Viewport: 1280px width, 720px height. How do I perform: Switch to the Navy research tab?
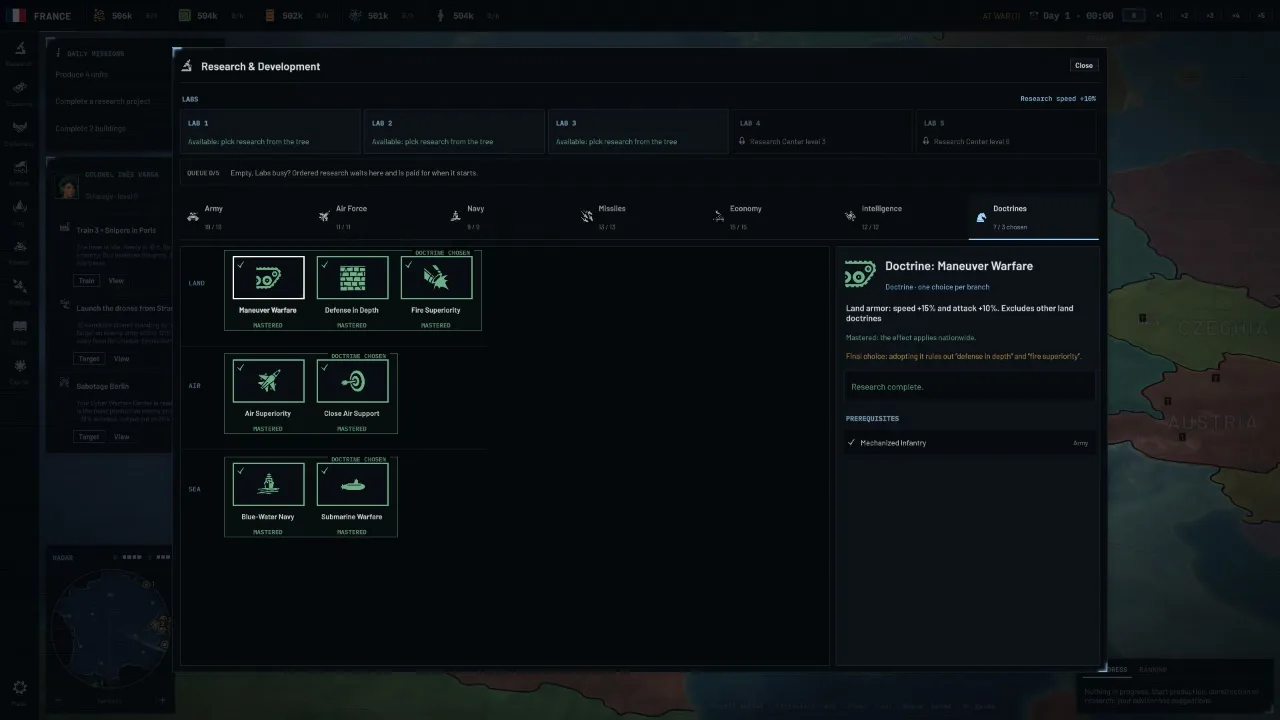click(x=510, y=216)
